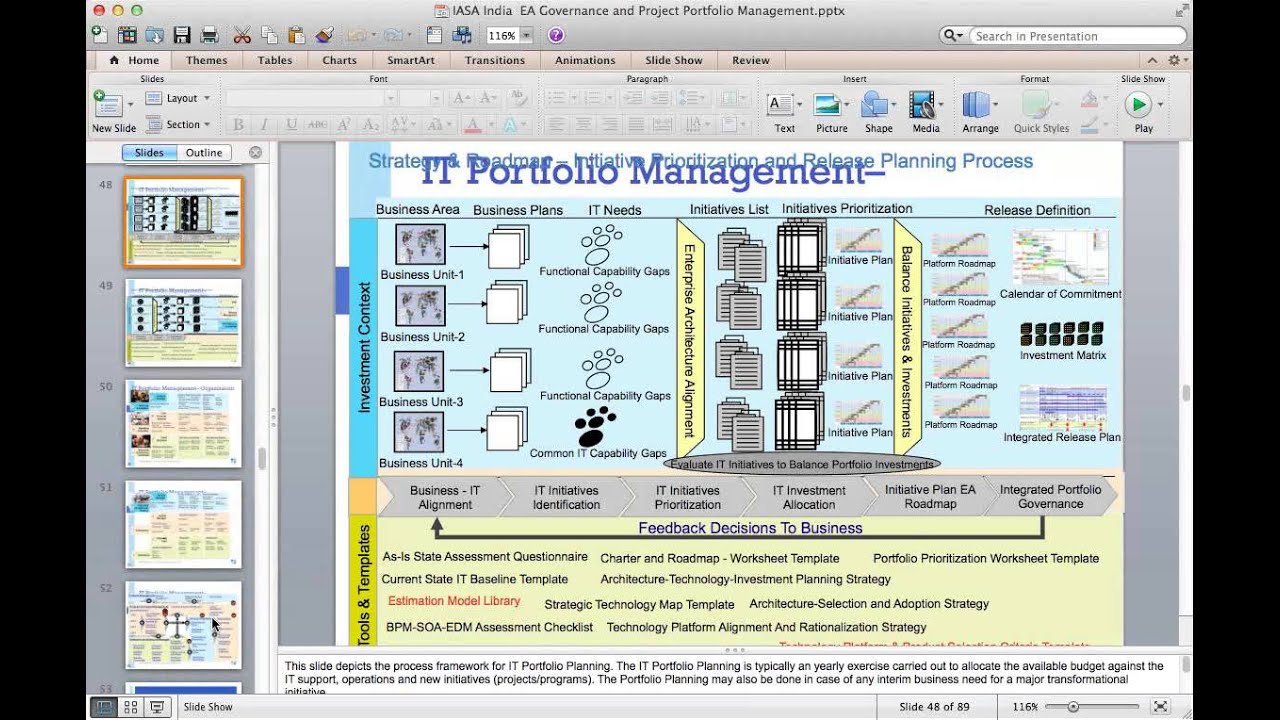The width and height of the screenshot is (1280, 720).
Task: Click the Print icon
Action: (x=209, y=35)
